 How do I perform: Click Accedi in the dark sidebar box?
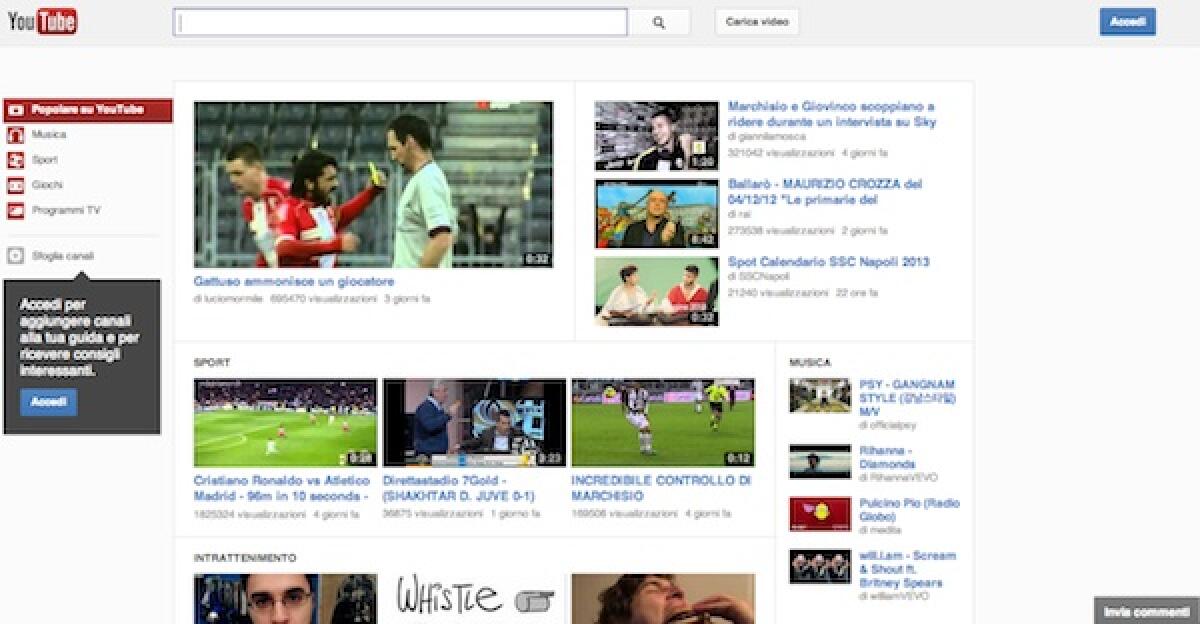48,402
